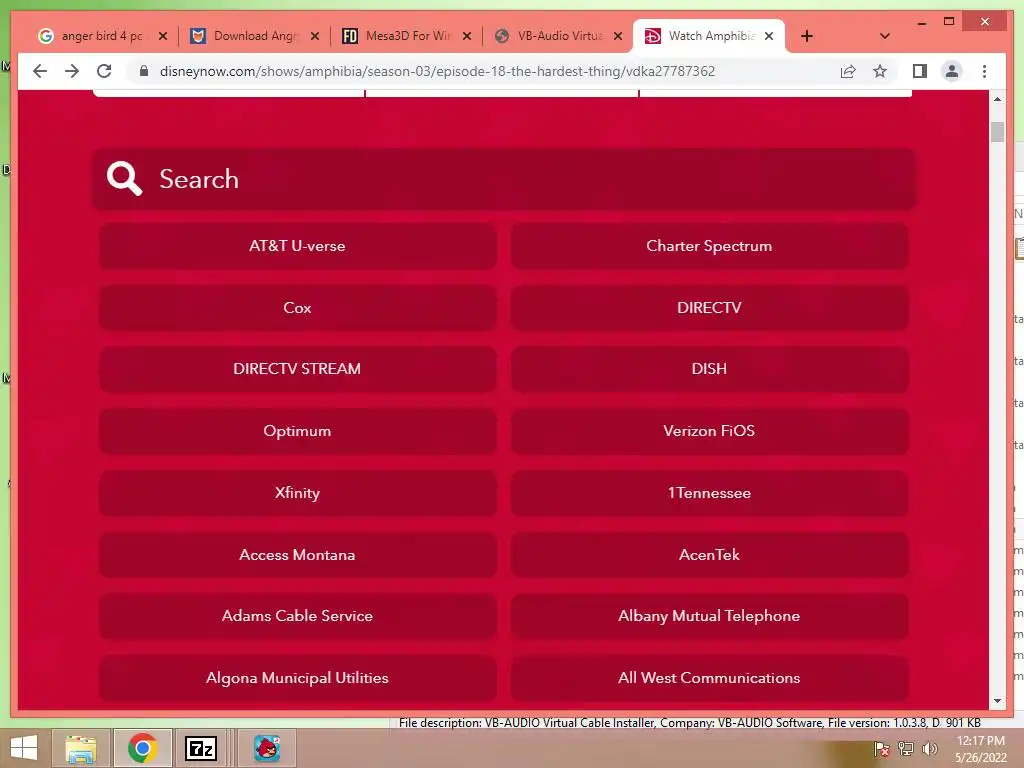Viewport: 1024px width, 768px height.
Task: Toggle browser side panel
Action: pos(920,71)
